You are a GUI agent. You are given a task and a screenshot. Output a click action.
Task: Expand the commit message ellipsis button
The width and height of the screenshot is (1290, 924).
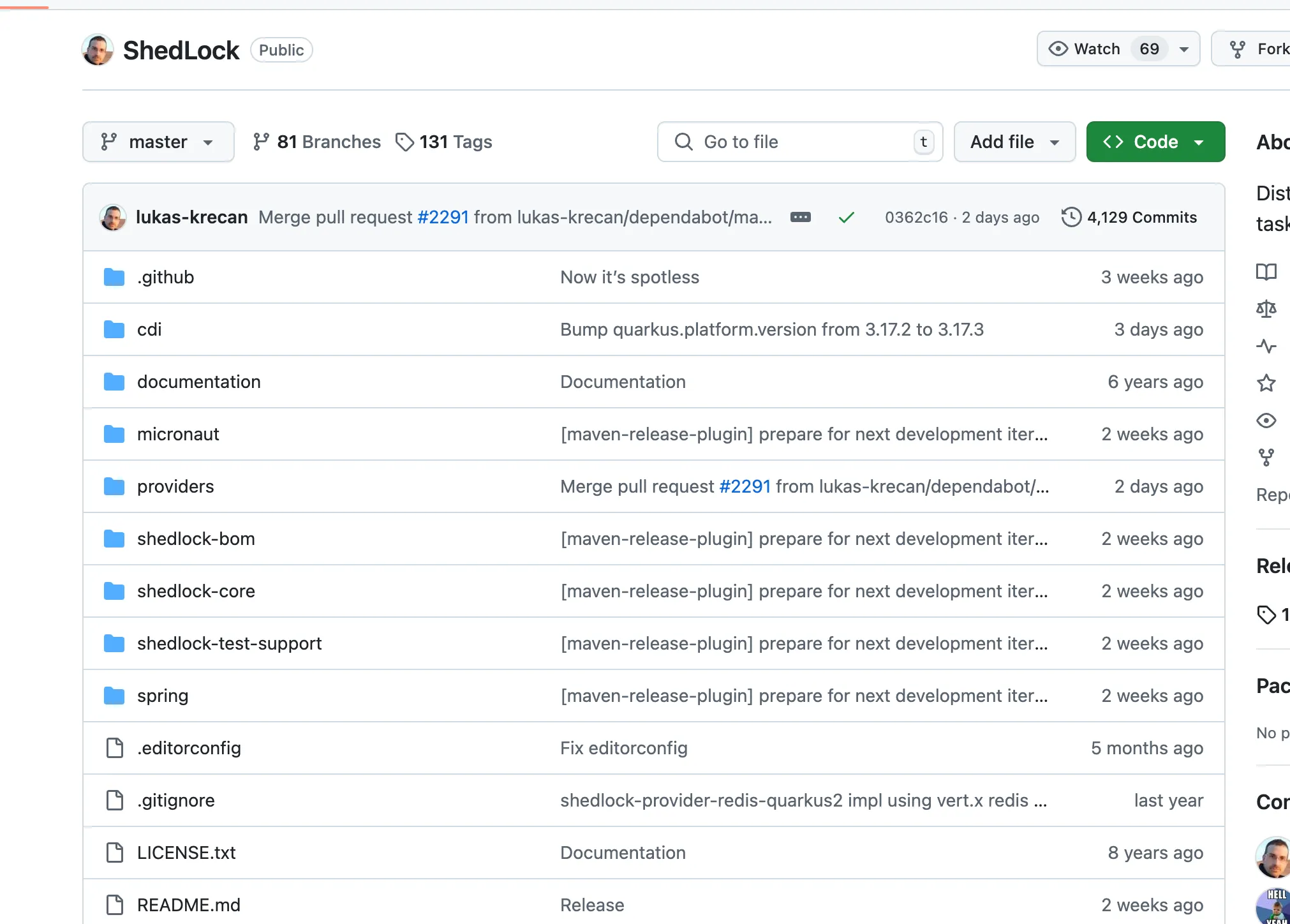(x=801, y=218)
